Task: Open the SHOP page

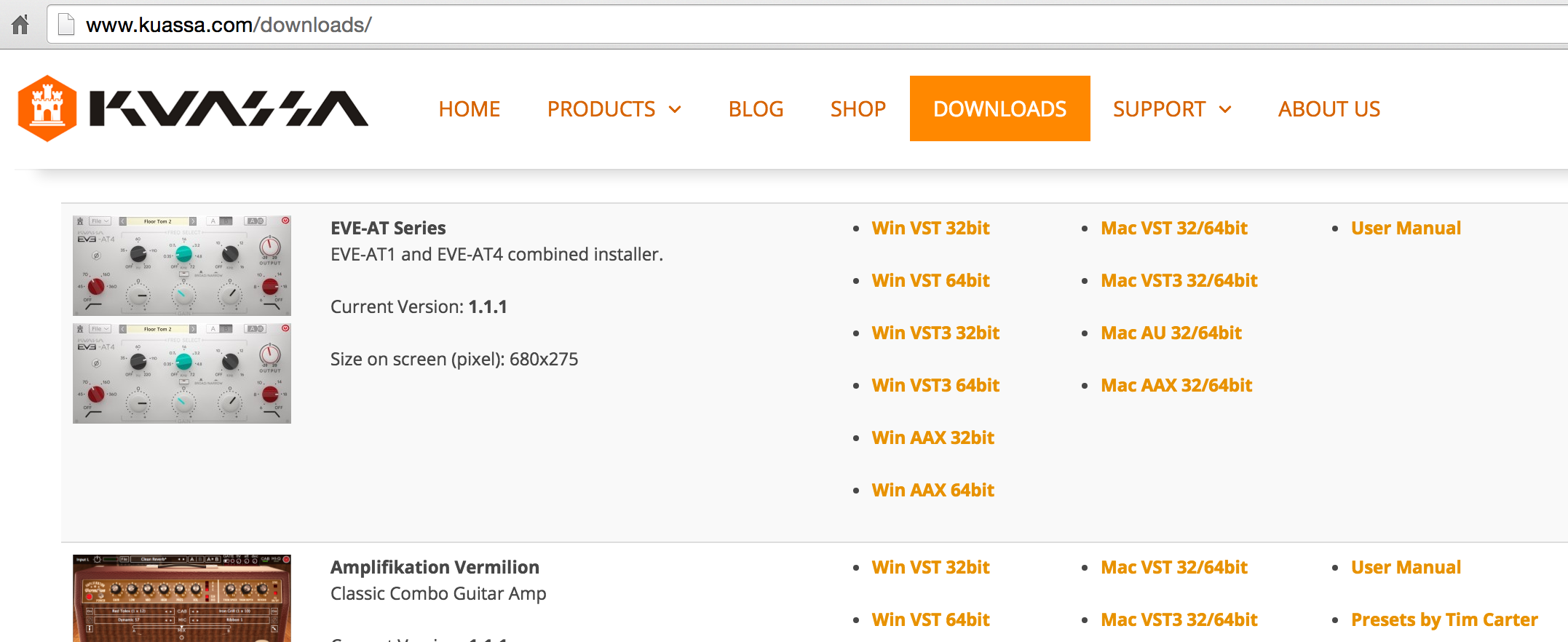Action: [x=858, y=109]
